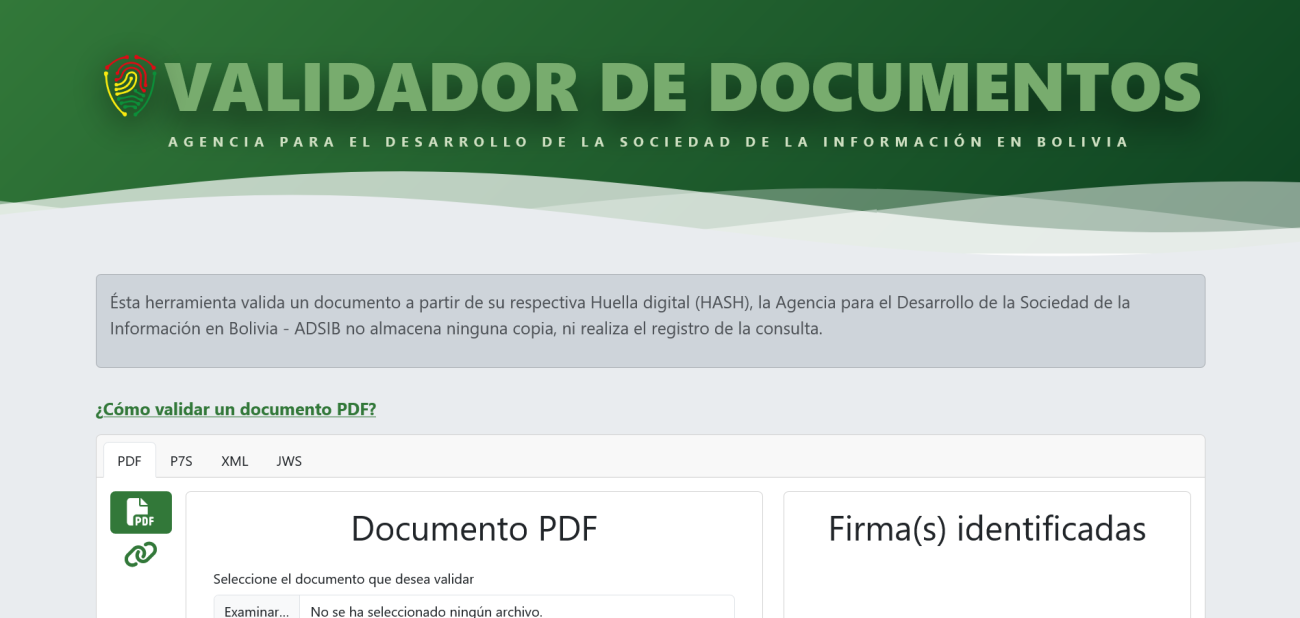Switch to the PDF tab

pos(129,461)
